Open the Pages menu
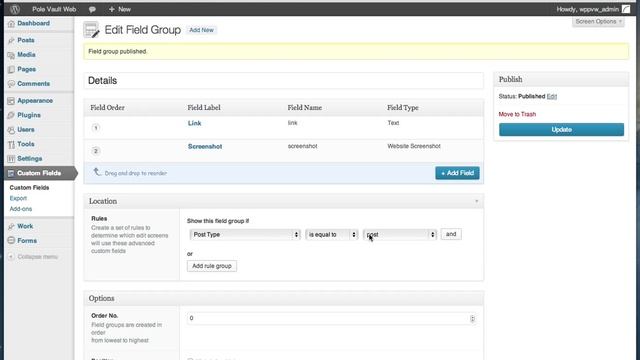 pos(27,69)
